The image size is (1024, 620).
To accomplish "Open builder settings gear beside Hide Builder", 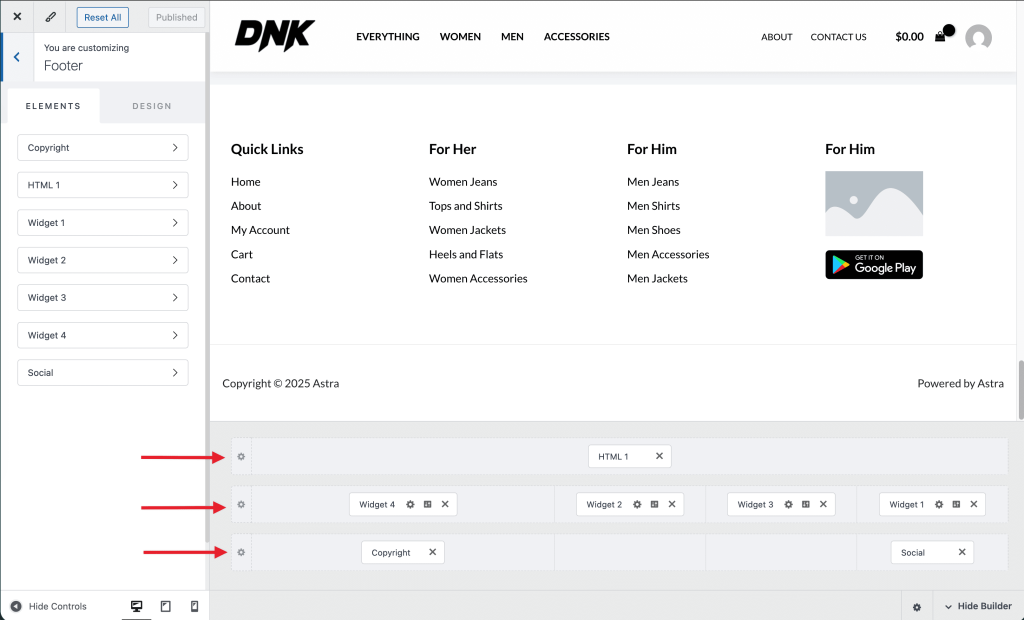I will [x=917, y=606].
